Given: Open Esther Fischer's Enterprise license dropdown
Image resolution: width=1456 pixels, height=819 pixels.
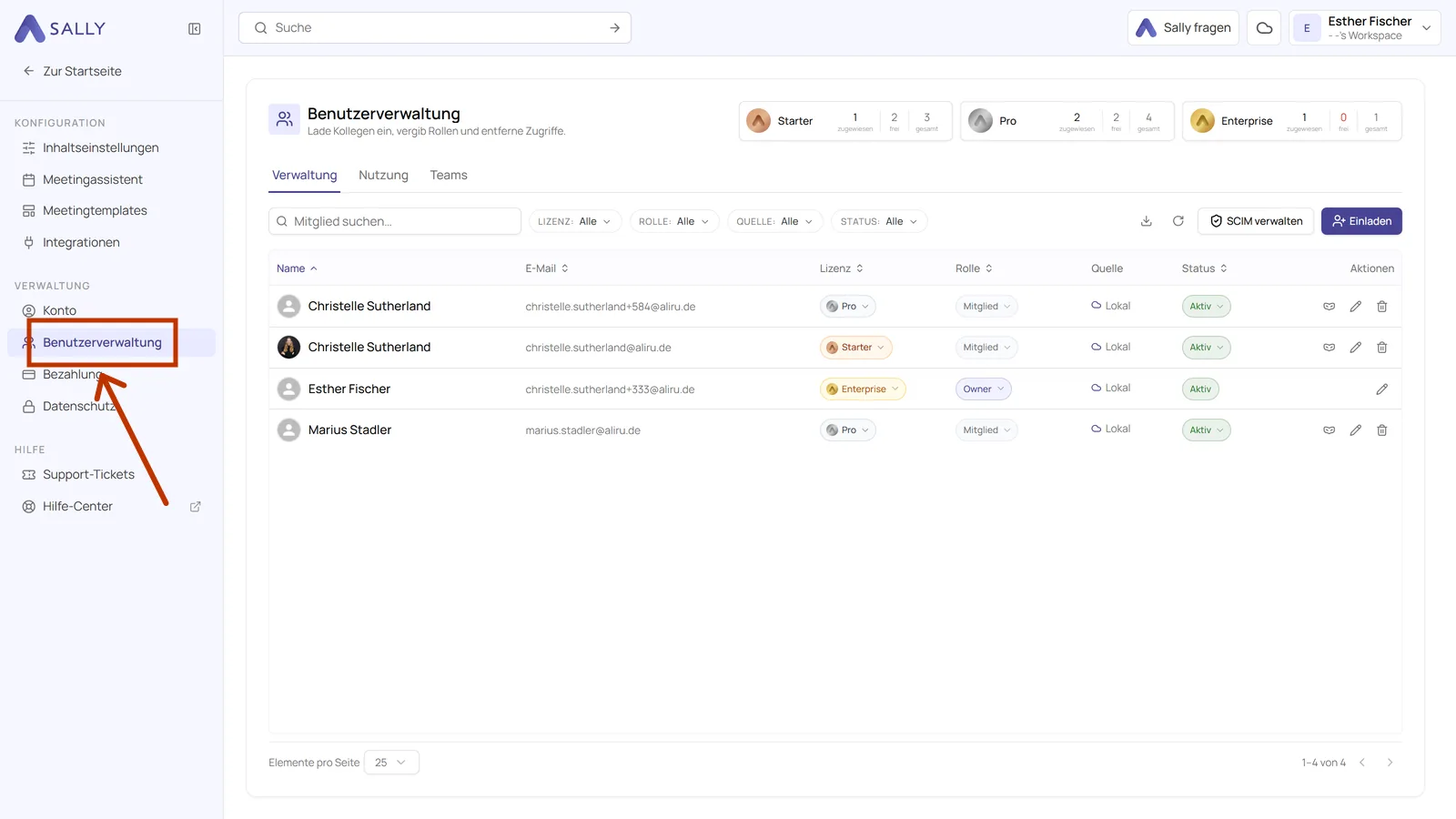Looking at the screenshot, I should [x=863, y=389].
